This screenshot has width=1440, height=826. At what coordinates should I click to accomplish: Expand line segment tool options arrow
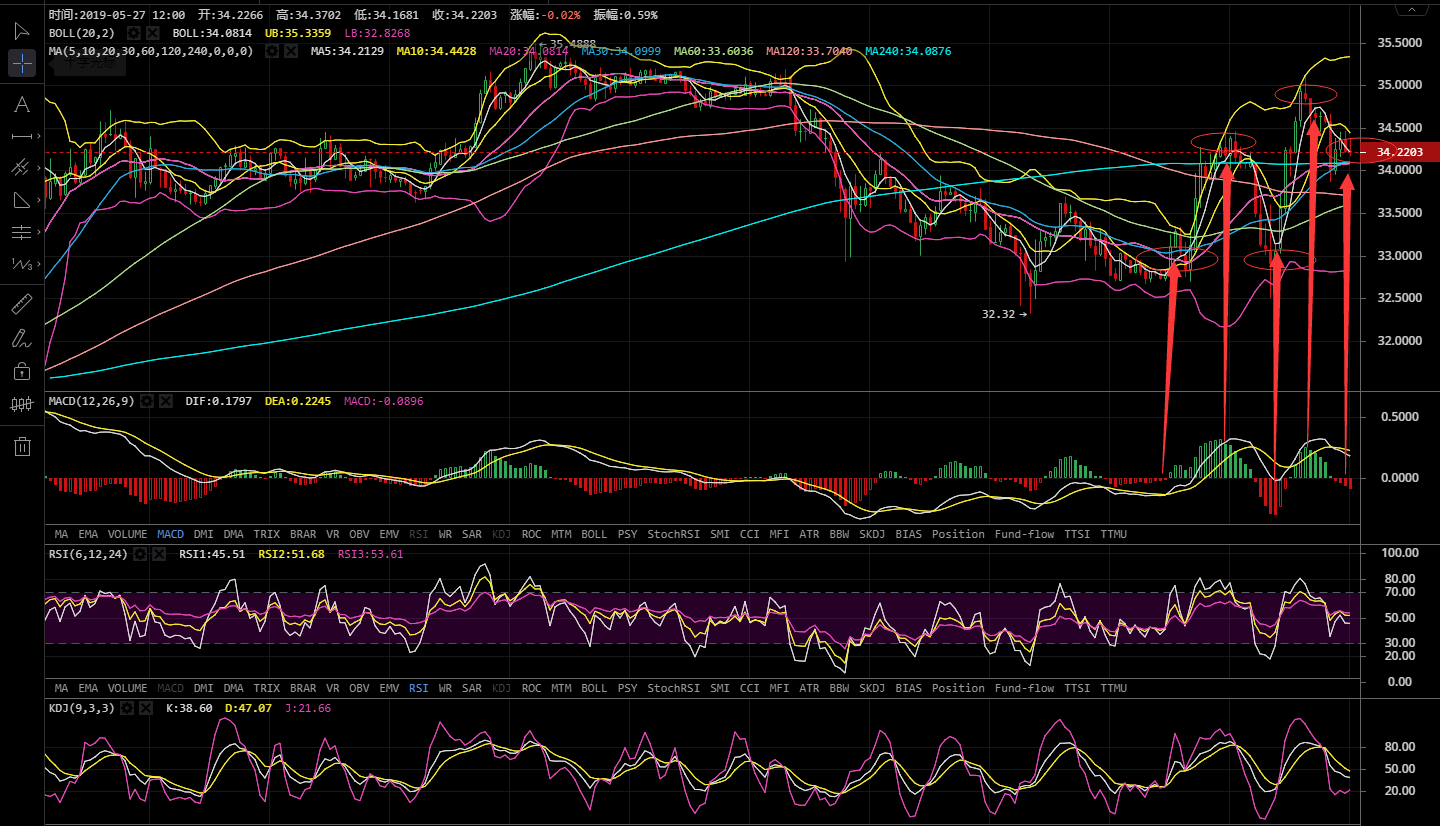tap(39, 136)
